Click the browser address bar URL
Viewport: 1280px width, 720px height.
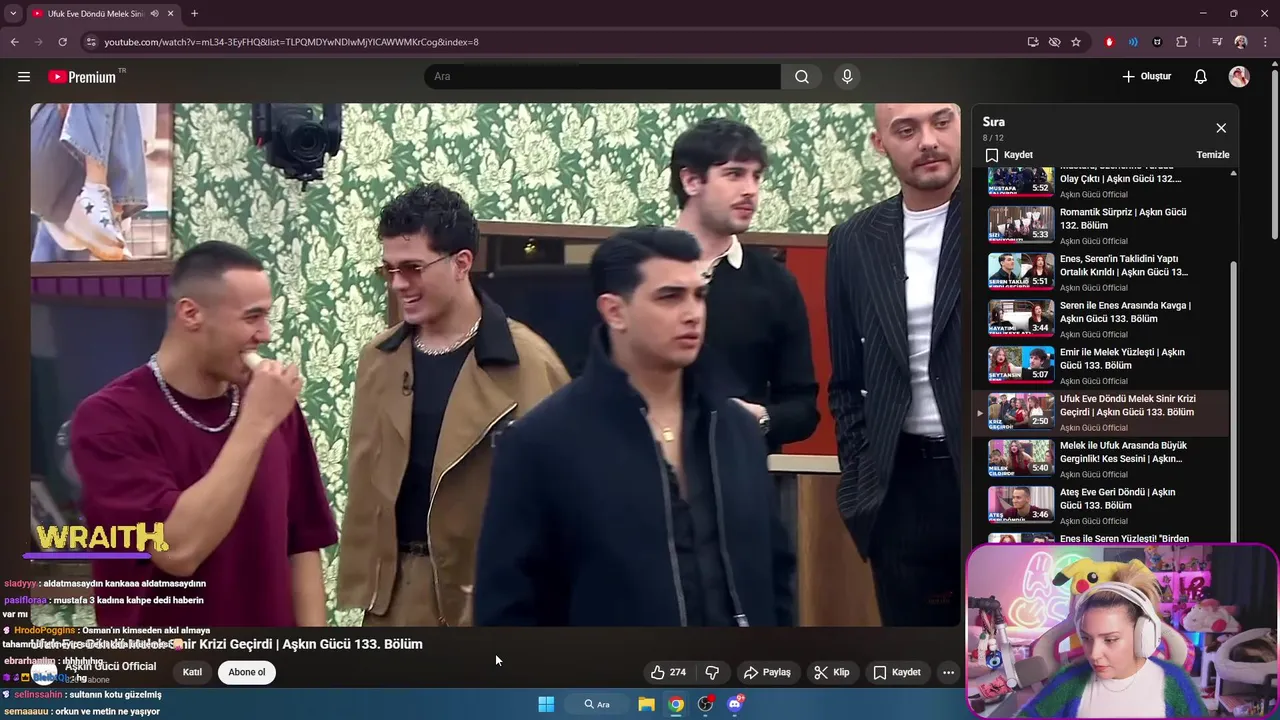[292, 42]
